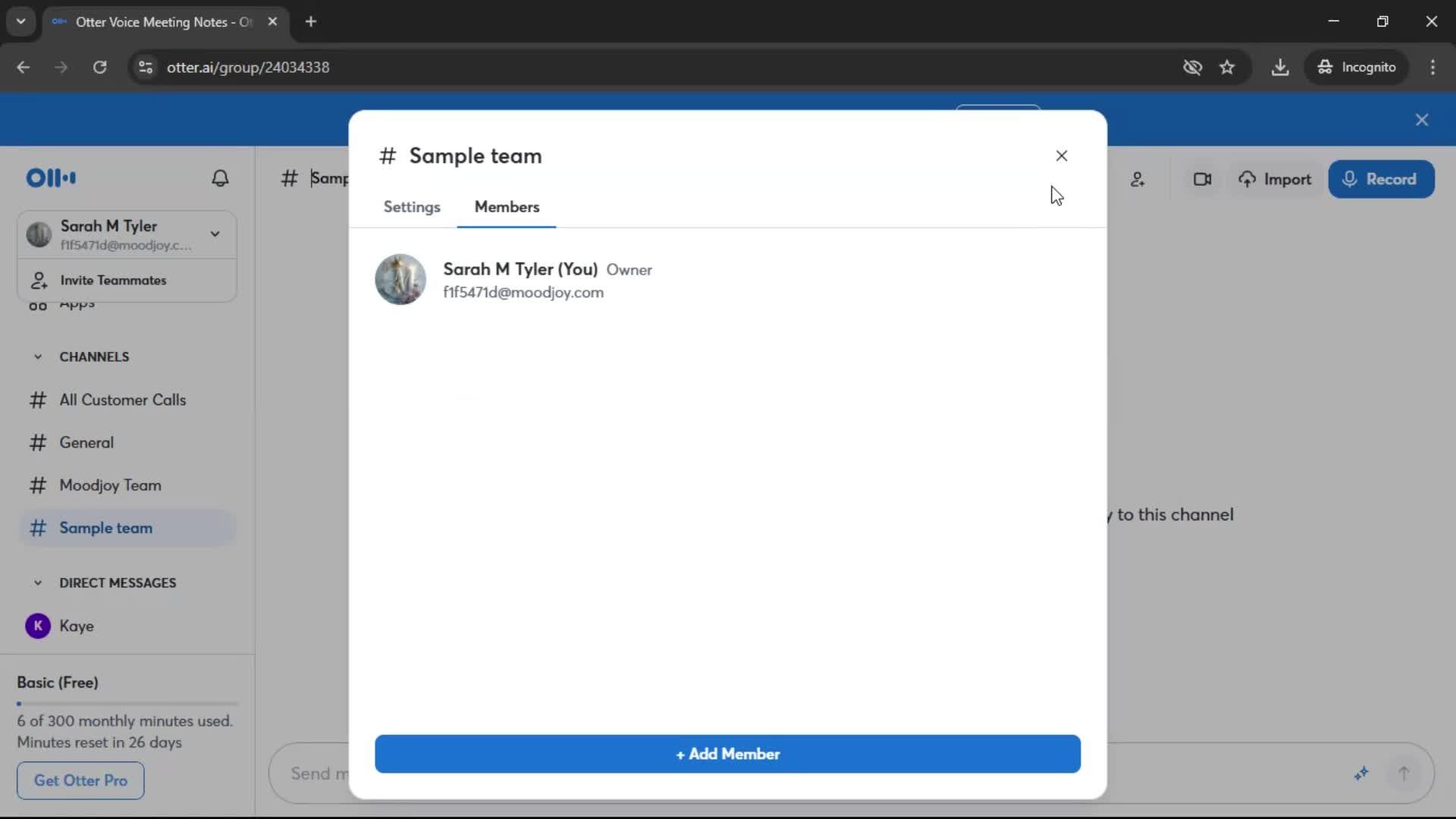1456x819 pixels.
Task: Reload the page
Action: (x=99, y=67)
